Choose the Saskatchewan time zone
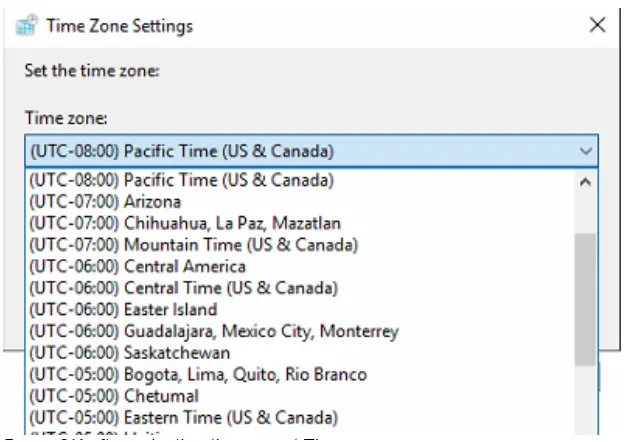Viewport: 634px width, 442px height. tap(129, 353)
